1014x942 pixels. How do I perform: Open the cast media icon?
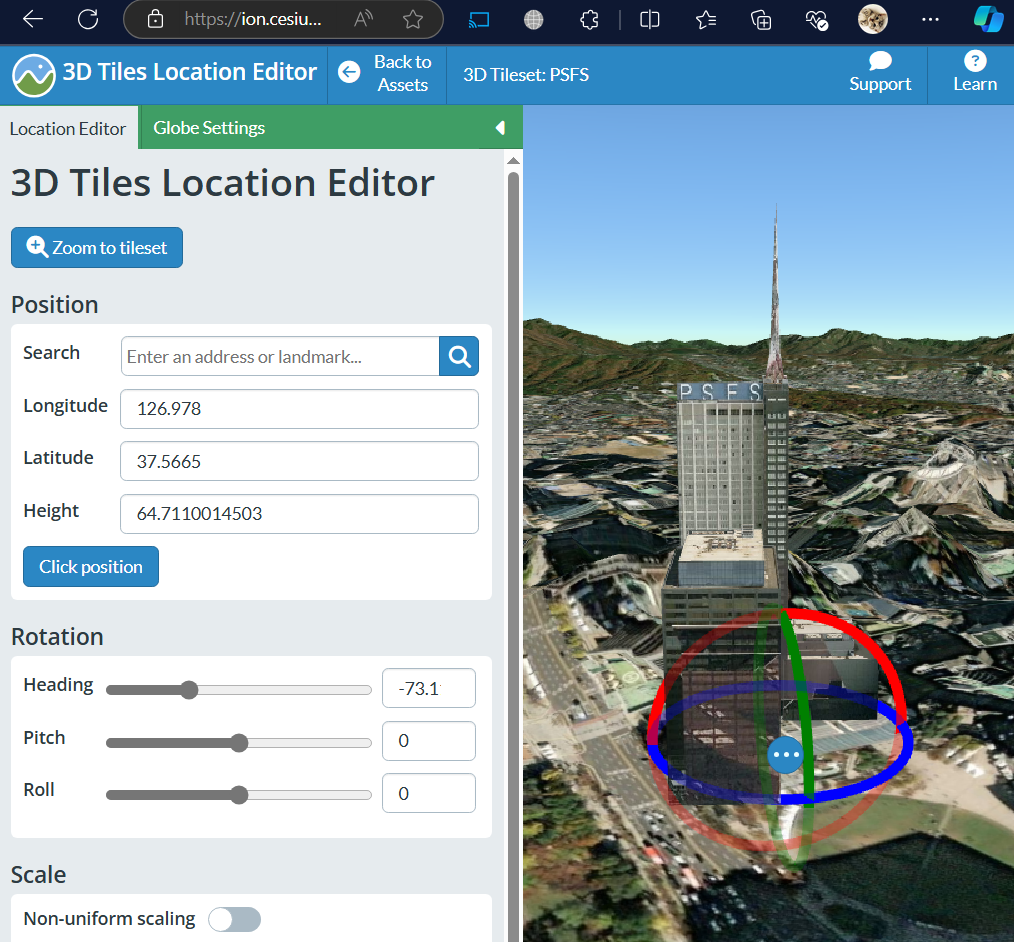pos(479,20)
